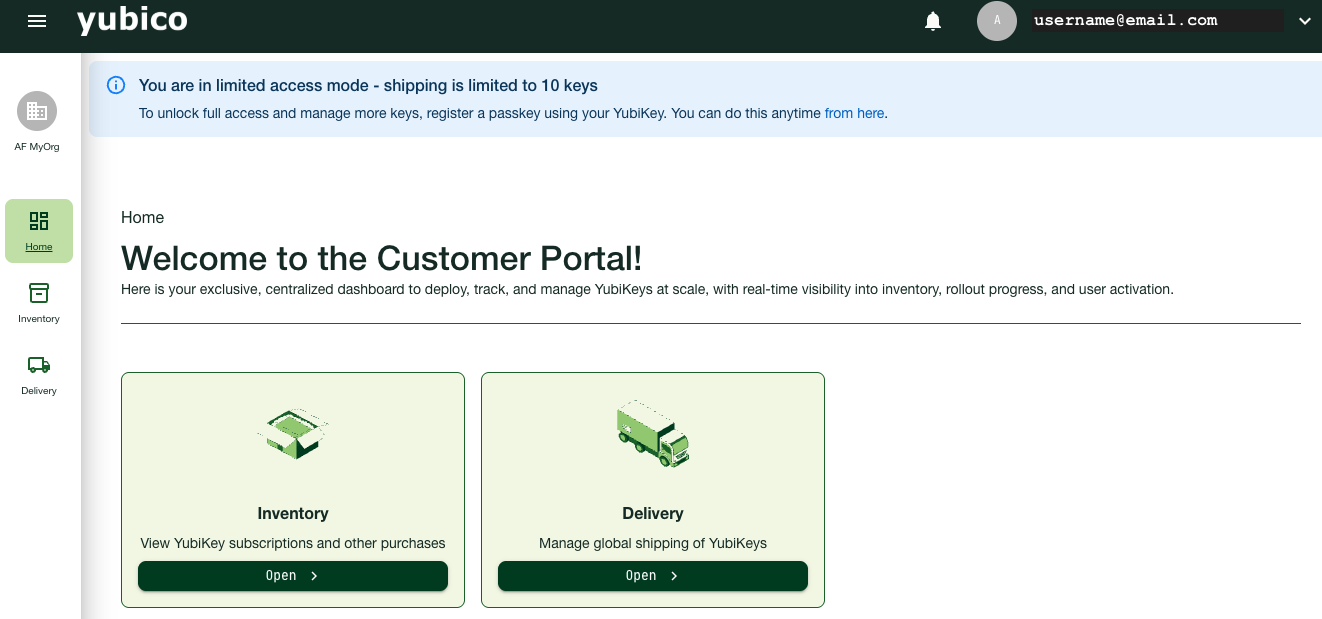
Task: Select the AF MyOrg organization icon
Action: [37, 111]
